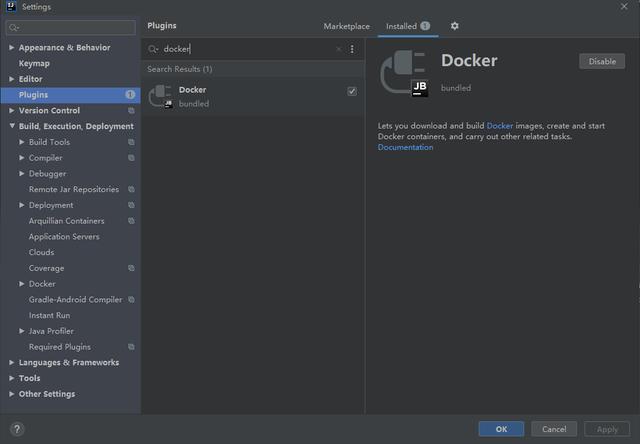The height and width of the screenshot is (444, 640).
Task: Expand the Java Profiler node
Action: tap(22, 331)
